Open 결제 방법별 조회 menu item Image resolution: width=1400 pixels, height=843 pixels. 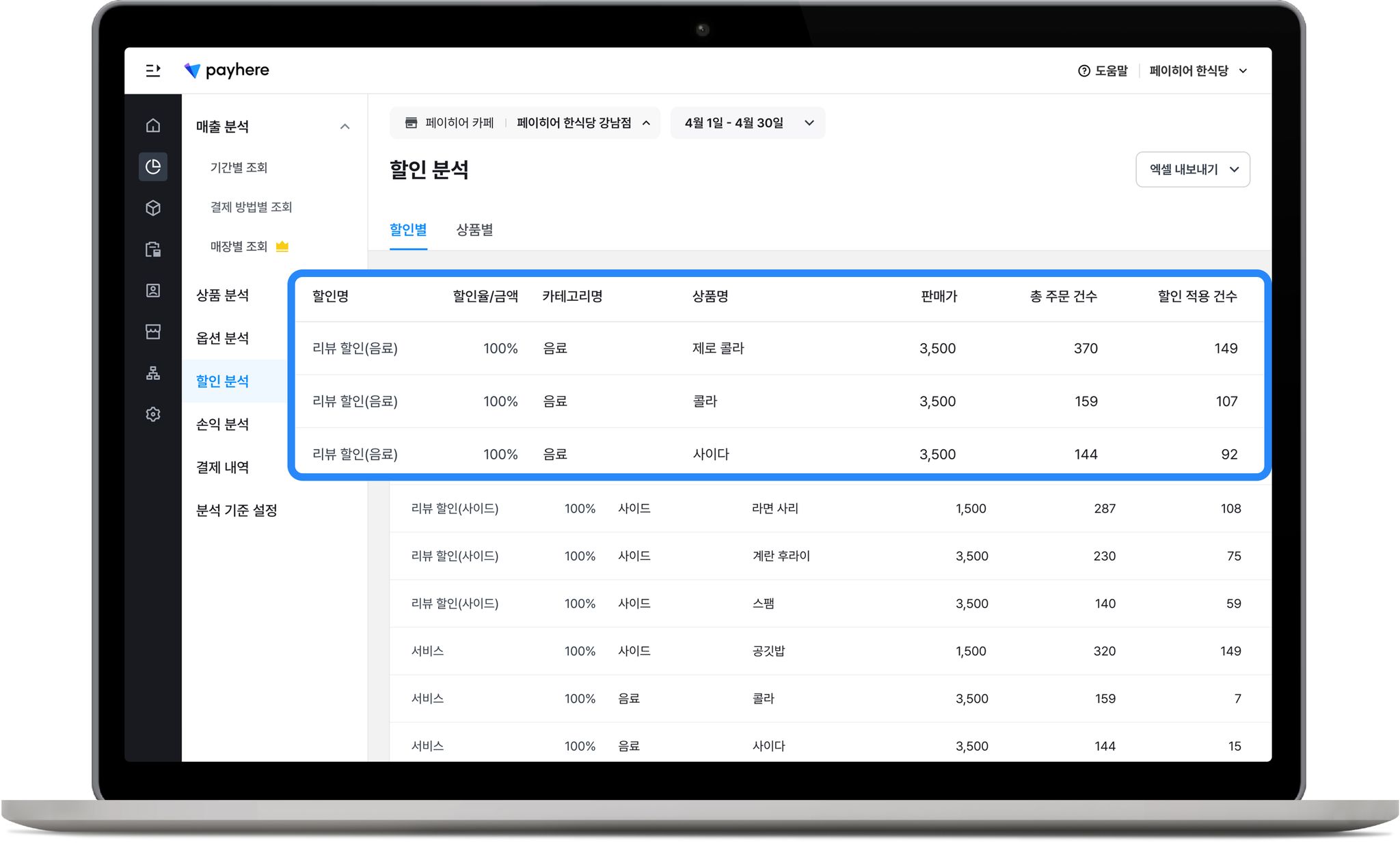[x=251, y=207]
